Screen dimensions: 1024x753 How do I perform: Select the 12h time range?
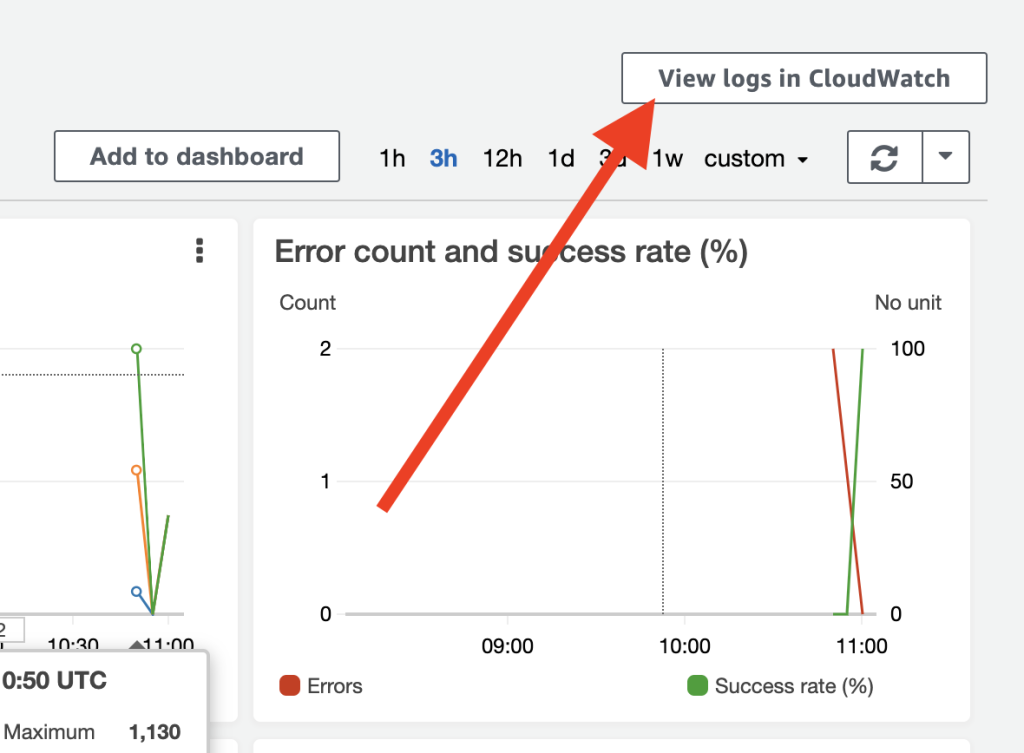(x=502, y=158)
